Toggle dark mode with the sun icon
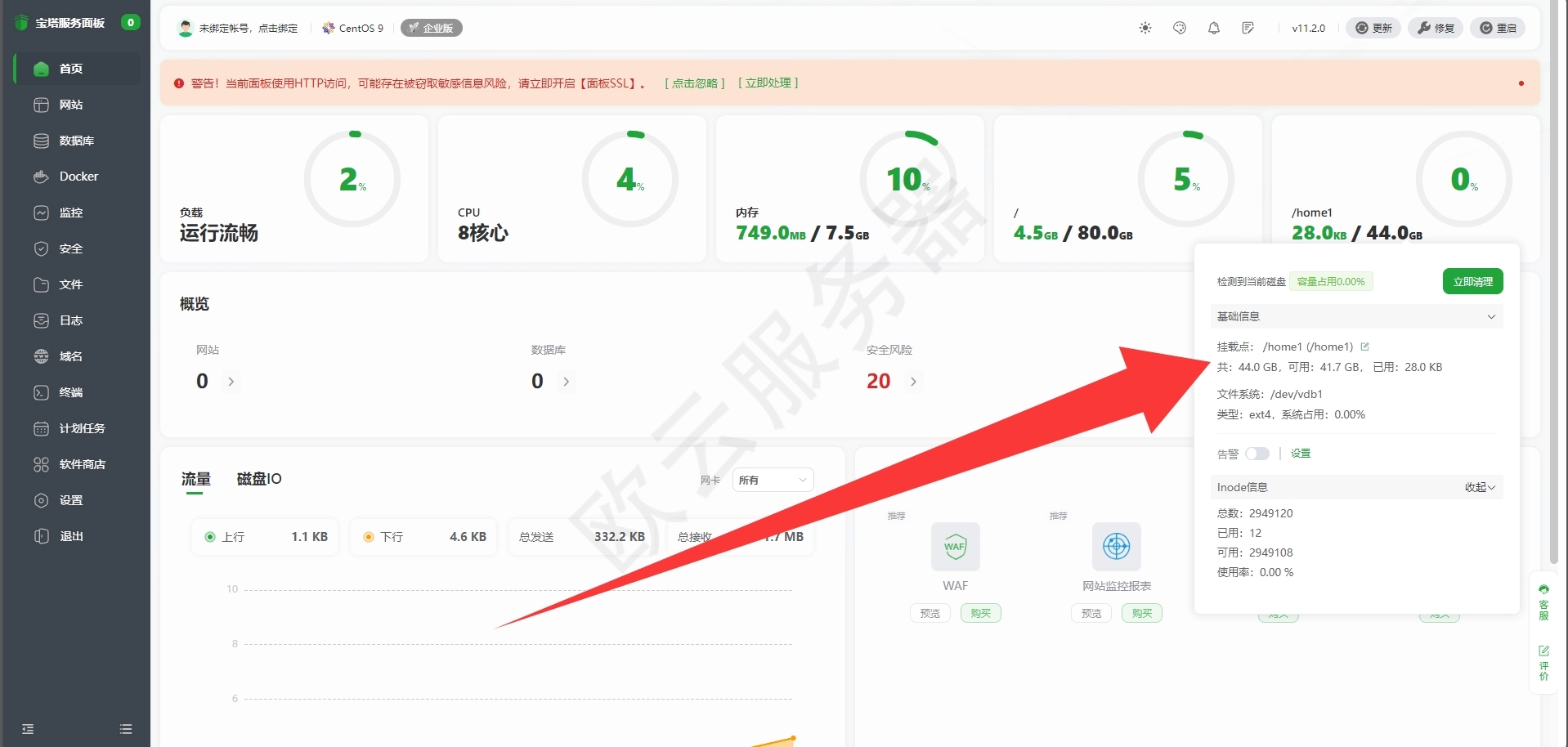 click(x=1145, y=27)
